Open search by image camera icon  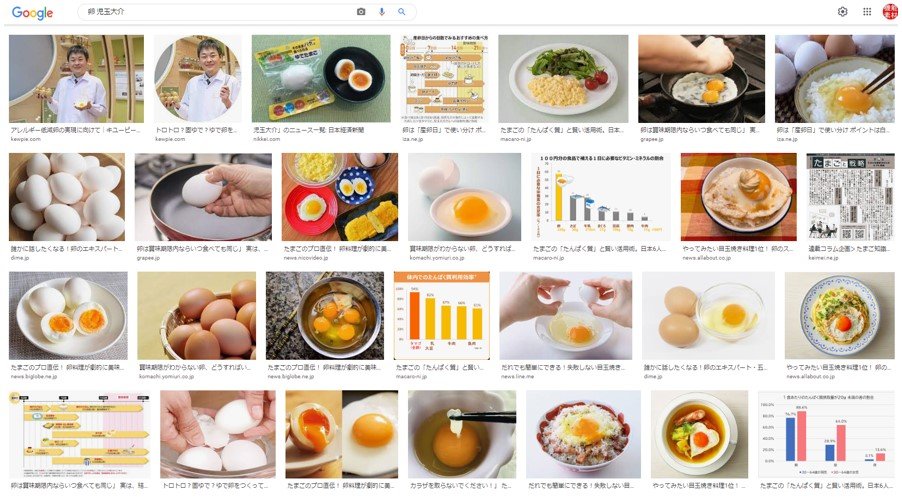tap(361, 12)
